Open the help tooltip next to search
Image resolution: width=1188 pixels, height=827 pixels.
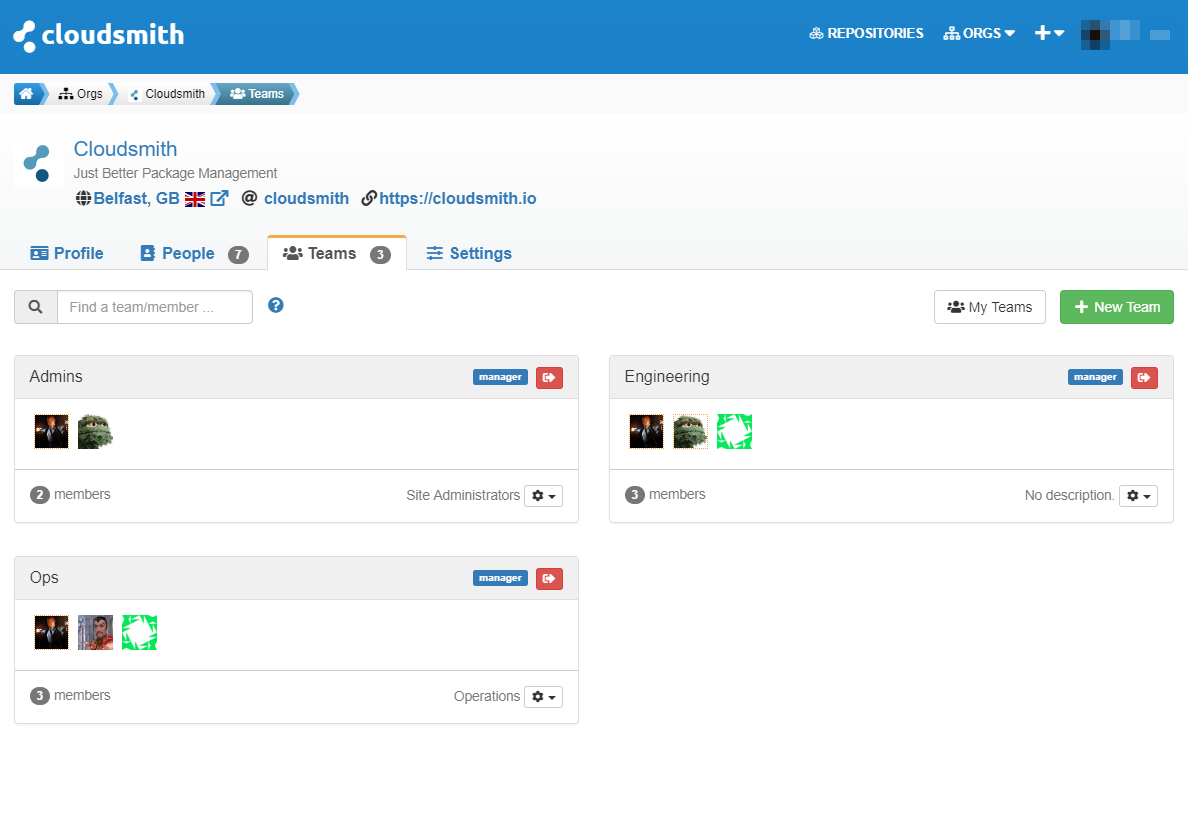[275, 305]
